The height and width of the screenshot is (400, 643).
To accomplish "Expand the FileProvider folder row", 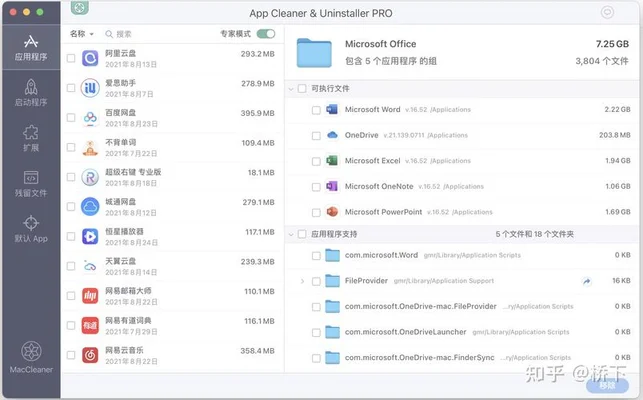I will pyautogui.click(x=302, y=281).
